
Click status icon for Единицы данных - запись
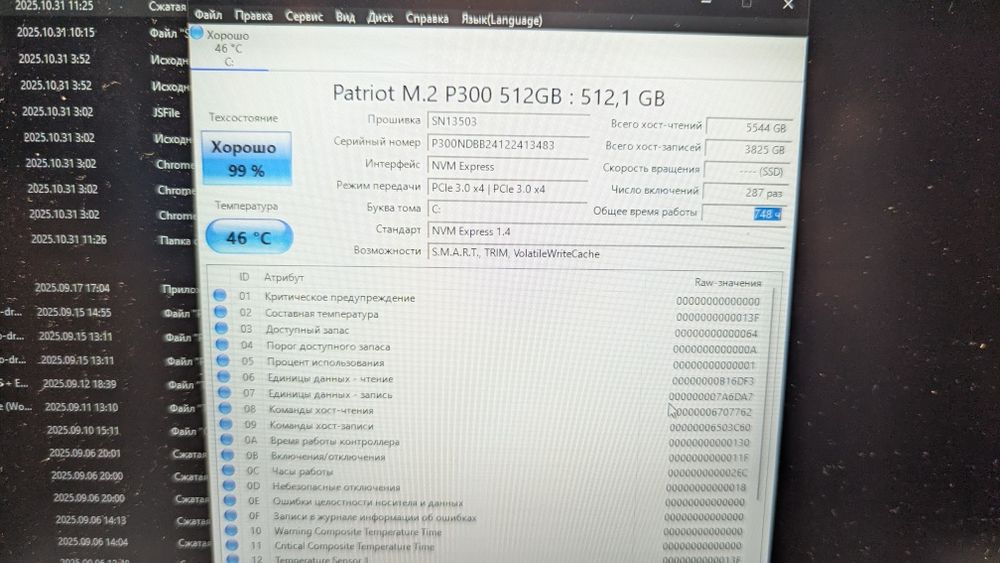point(224,393)
